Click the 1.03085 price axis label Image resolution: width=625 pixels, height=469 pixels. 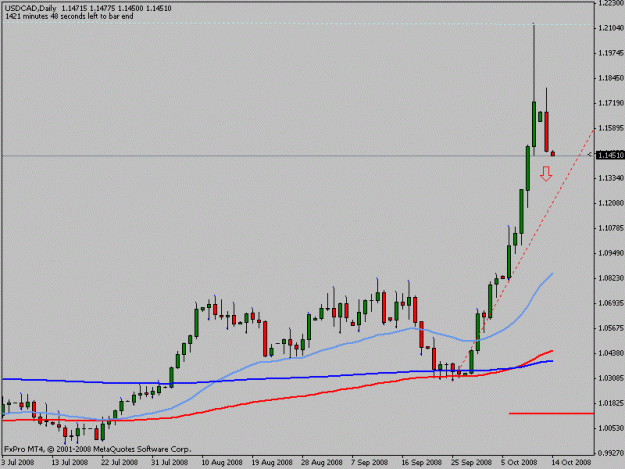(x=611, y=378)
